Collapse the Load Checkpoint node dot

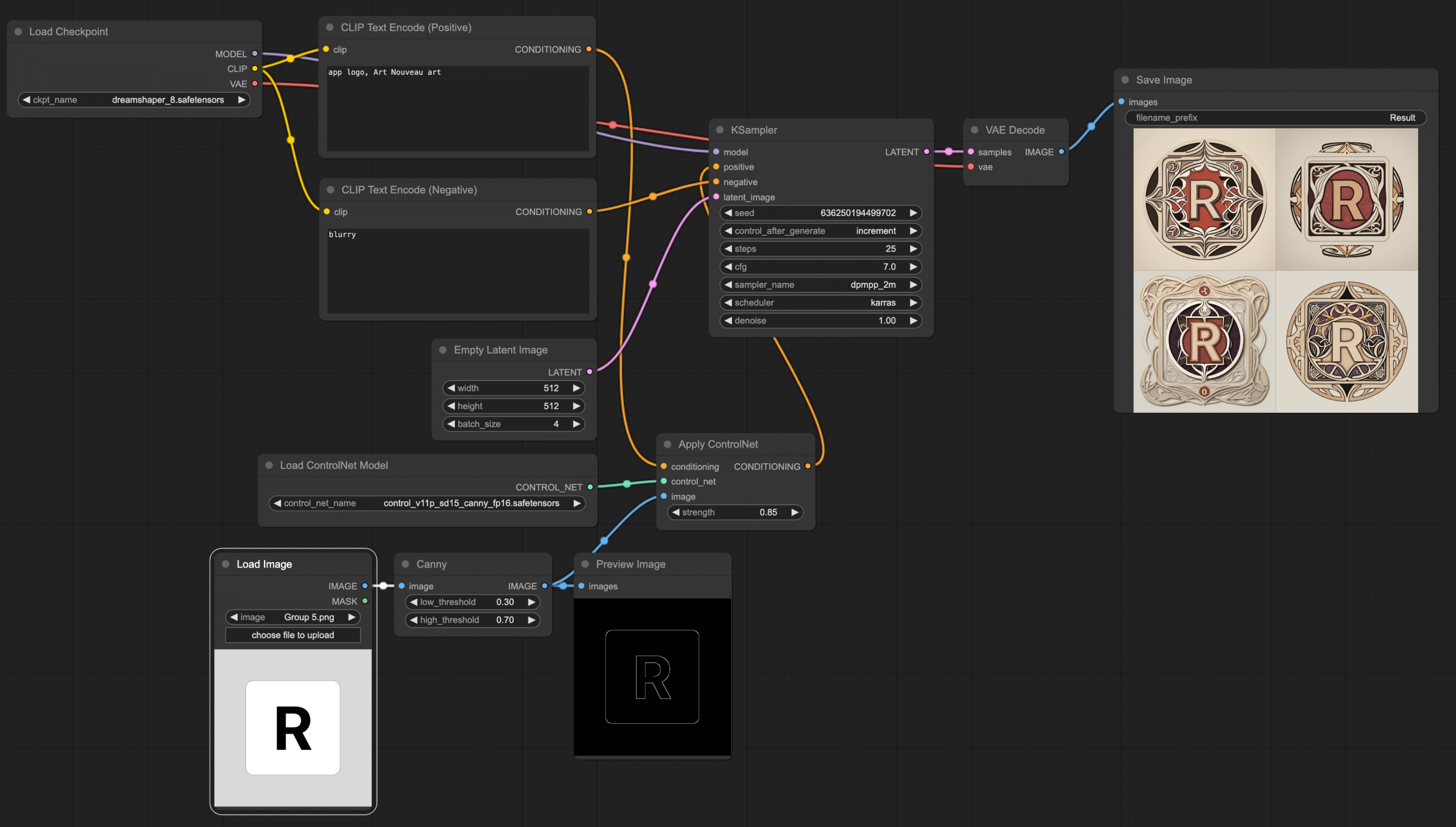(x=18, y=32)
